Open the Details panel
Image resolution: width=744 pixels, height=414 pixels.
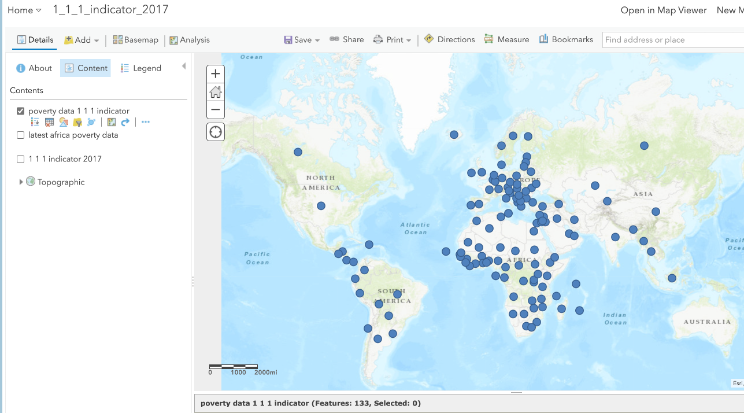(35, 40)
